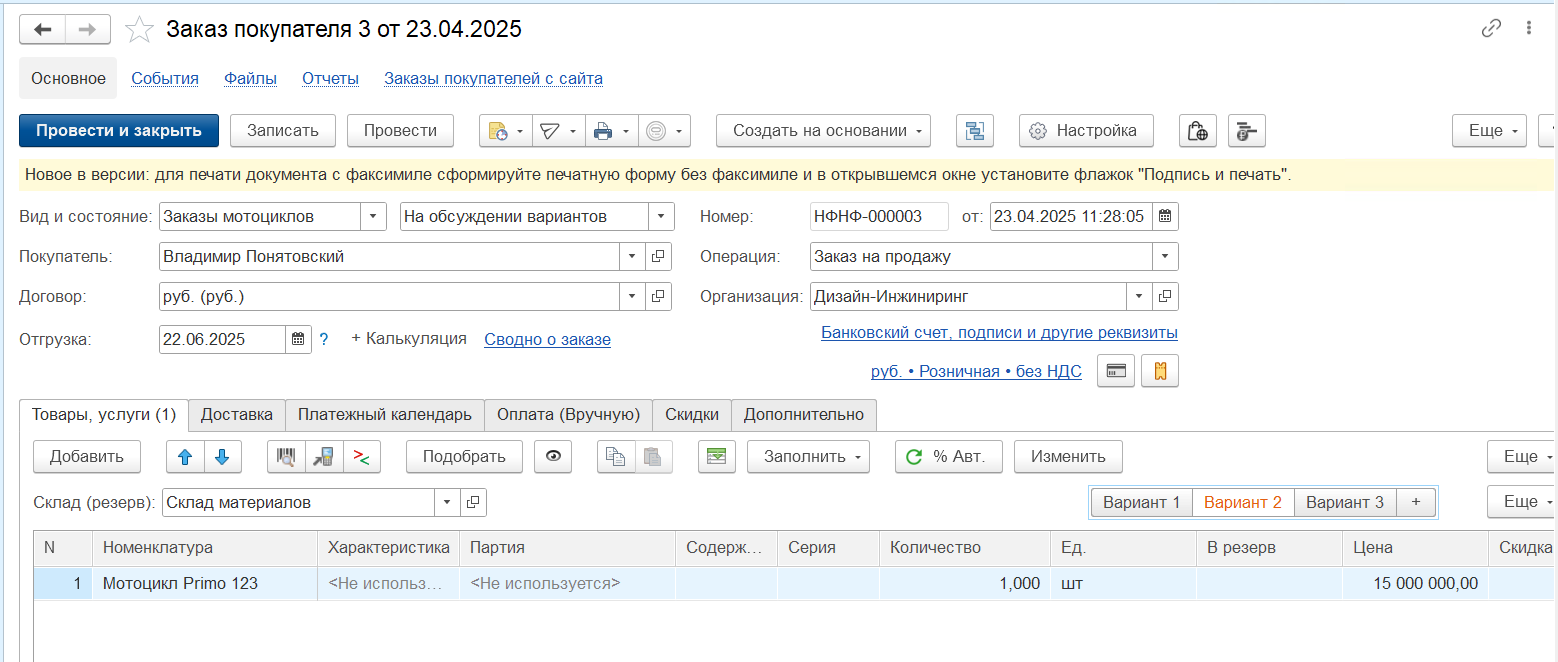Click the Записать button
Screen dimensions: 1558x662
coord(283,131)
